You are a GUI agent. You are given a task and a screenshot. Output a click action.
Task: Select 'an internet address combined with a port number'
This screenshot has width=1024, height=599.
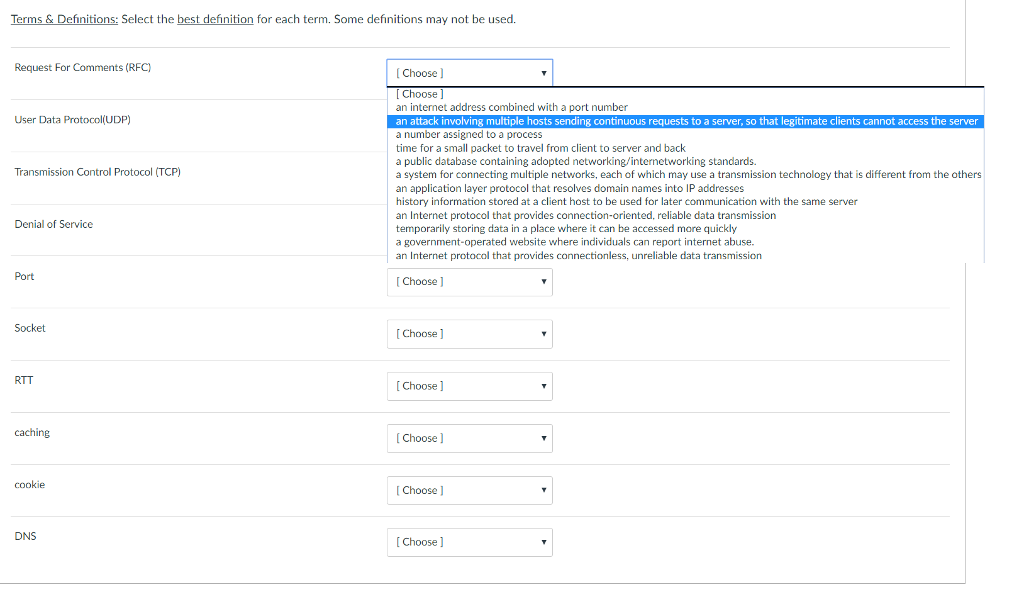click(685, 107)
